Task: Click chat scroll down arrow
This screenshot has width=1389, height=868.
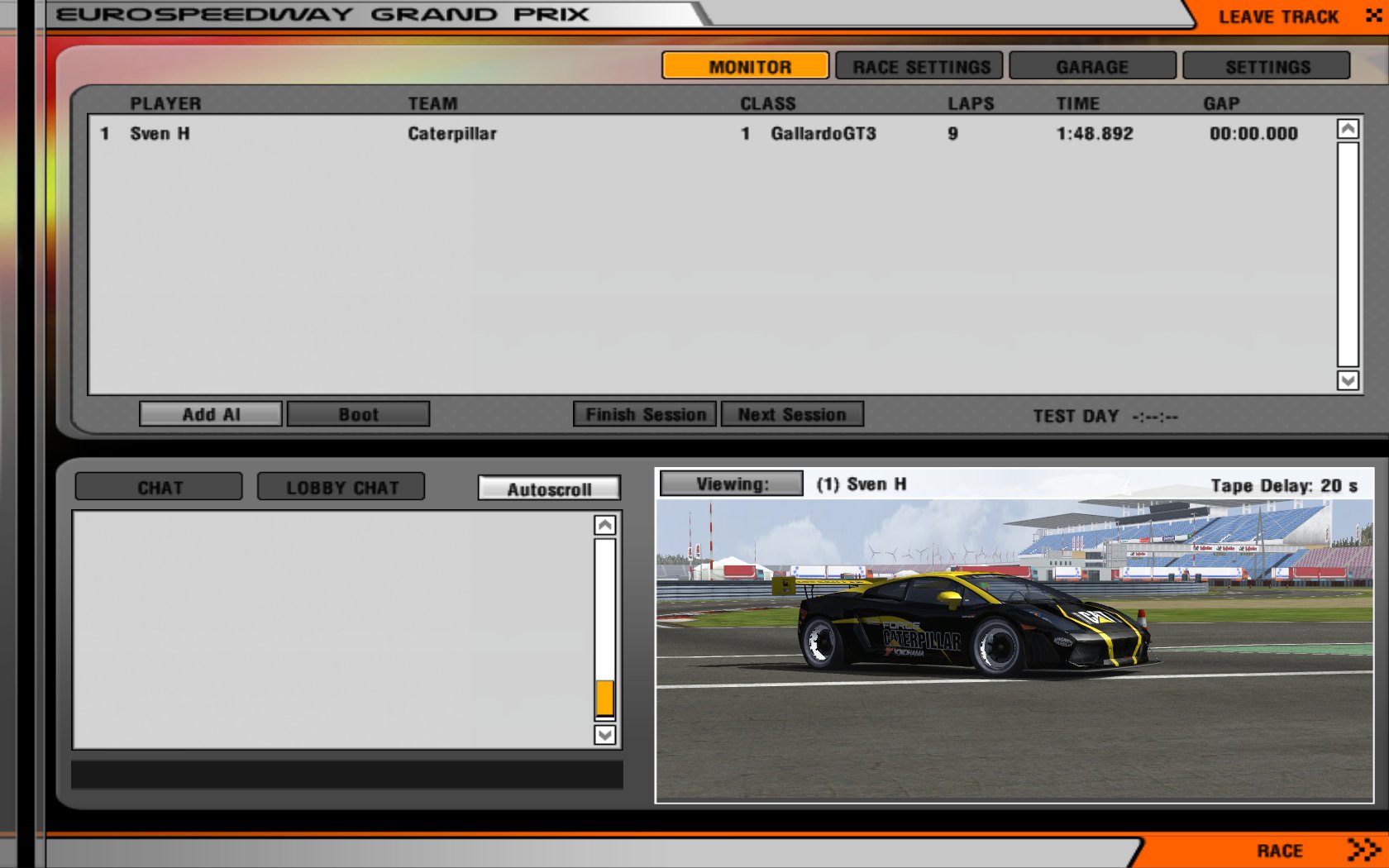Action: [x=605, y=735]
